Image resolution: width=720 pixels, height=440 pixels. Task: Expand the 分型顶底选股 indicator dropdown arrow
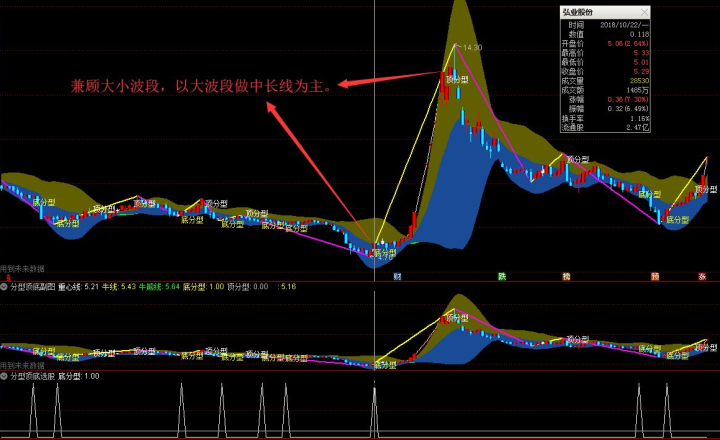4,376
